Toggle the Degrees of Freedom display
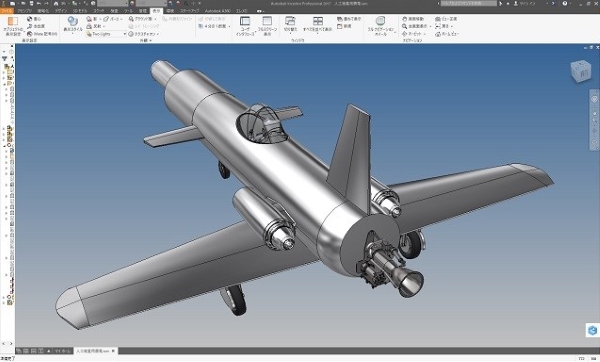Screen dimensions: 600x362 (x=36, y=26)
